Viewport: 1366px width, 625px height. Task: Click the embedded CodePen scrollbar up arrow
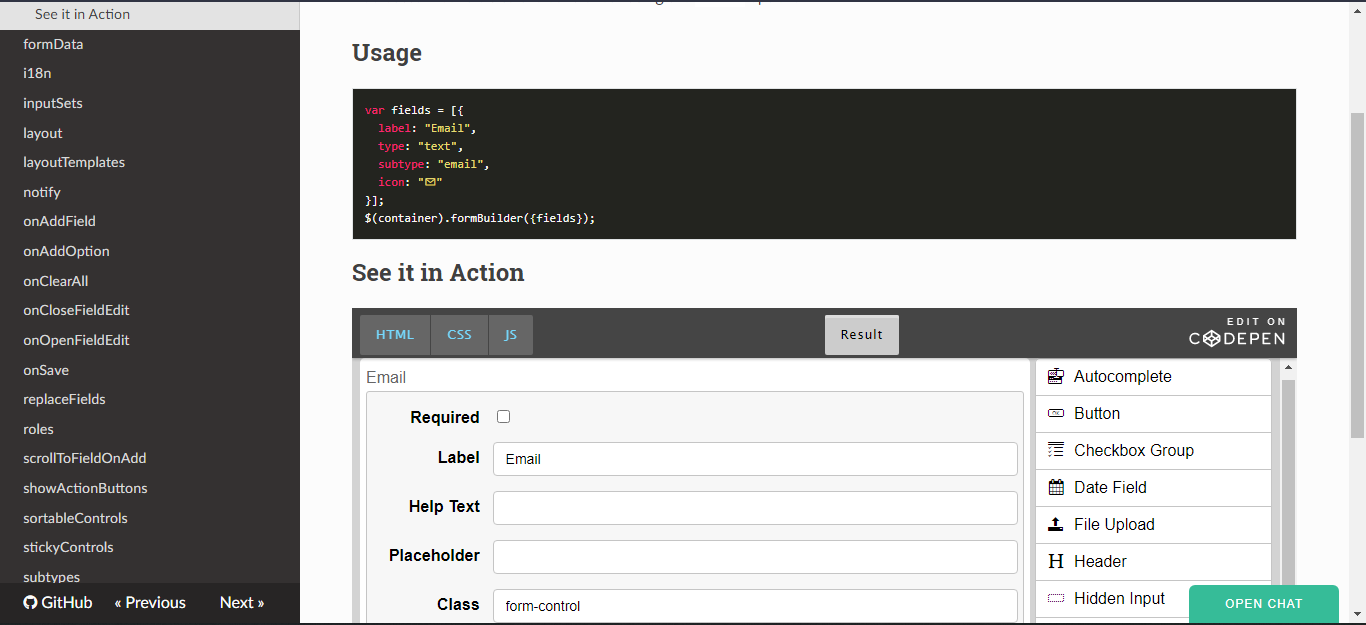1288,368
